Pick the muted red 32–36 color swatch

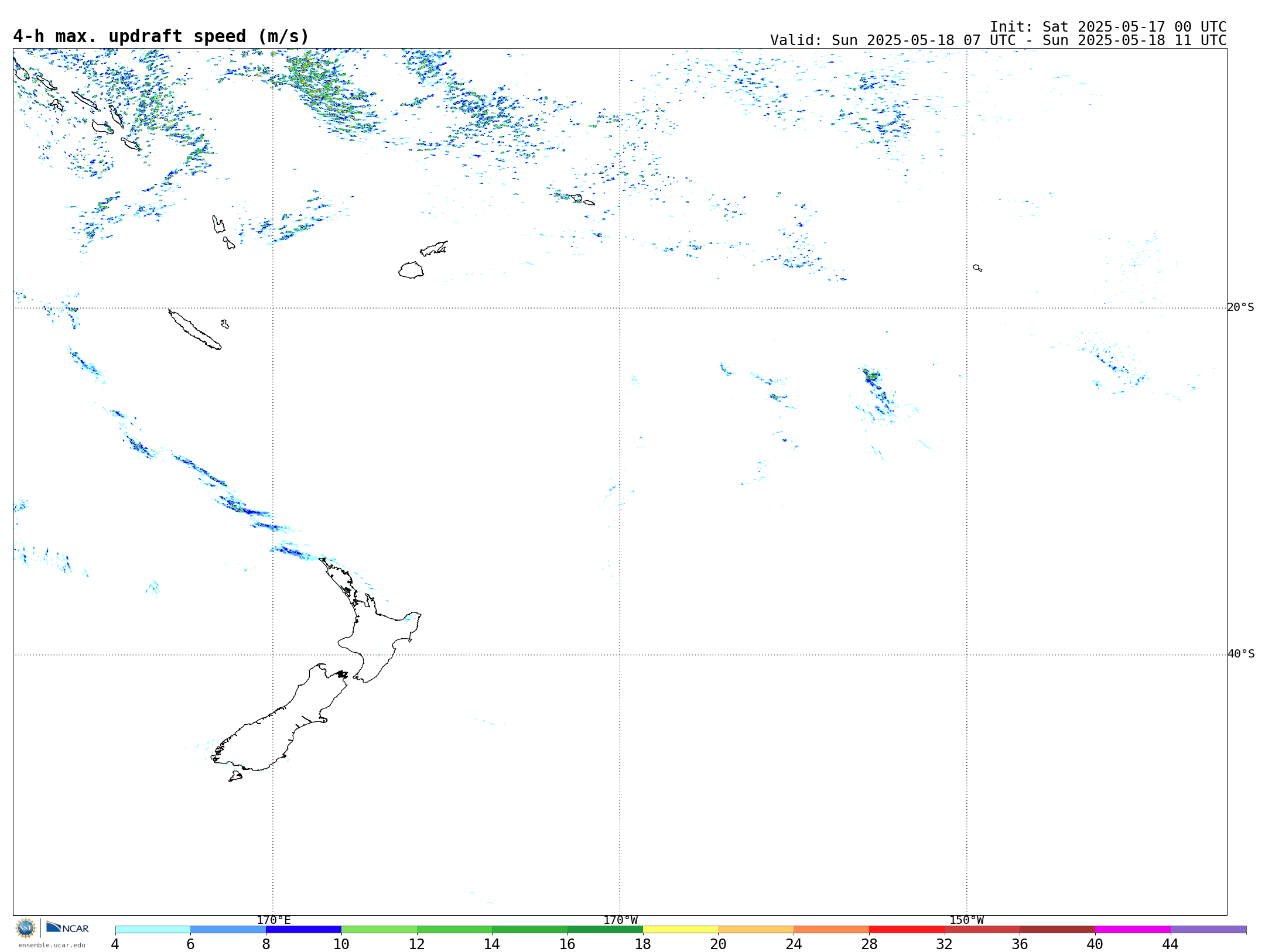click(982, 930)
